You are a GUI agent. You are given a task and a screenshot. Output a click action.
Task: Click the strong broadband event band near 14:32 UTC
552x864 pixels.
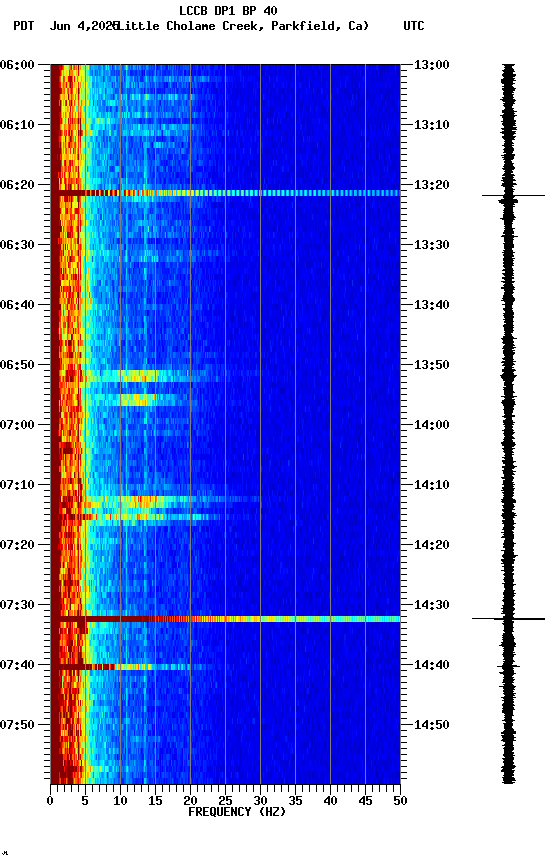click(x=225, y=619)
